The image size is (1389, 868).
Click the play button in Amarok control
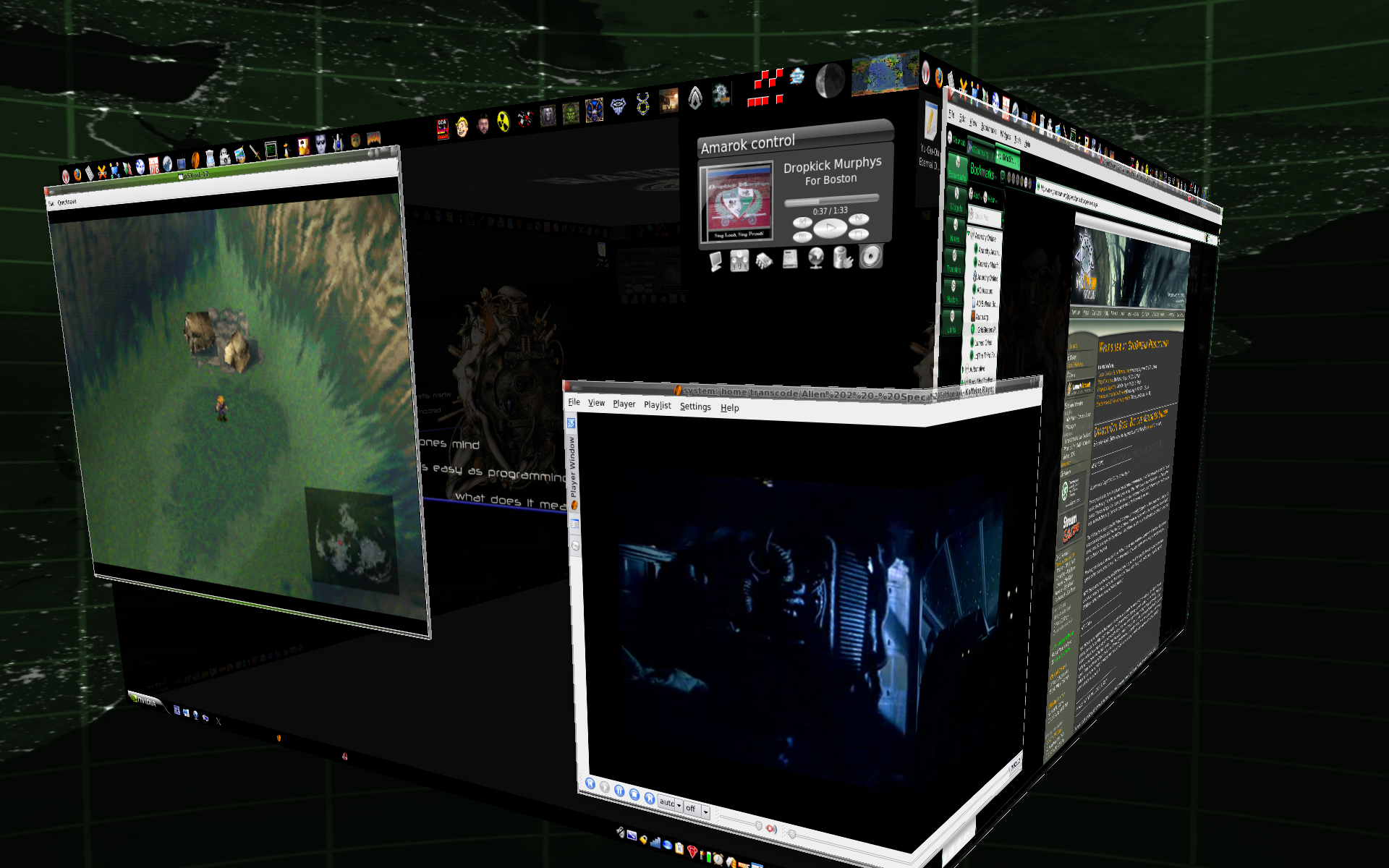830,229
